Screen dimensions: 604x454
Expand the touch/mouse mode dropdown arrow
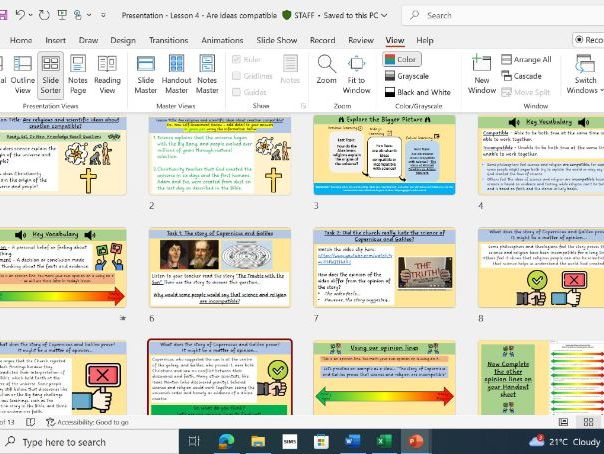tap(89, 15)
